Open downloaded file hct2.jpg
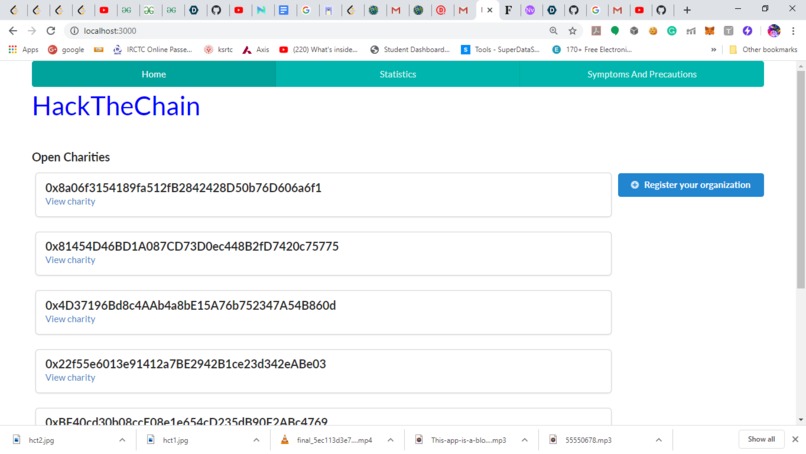The image size is (806, 454). pos(41,440)
